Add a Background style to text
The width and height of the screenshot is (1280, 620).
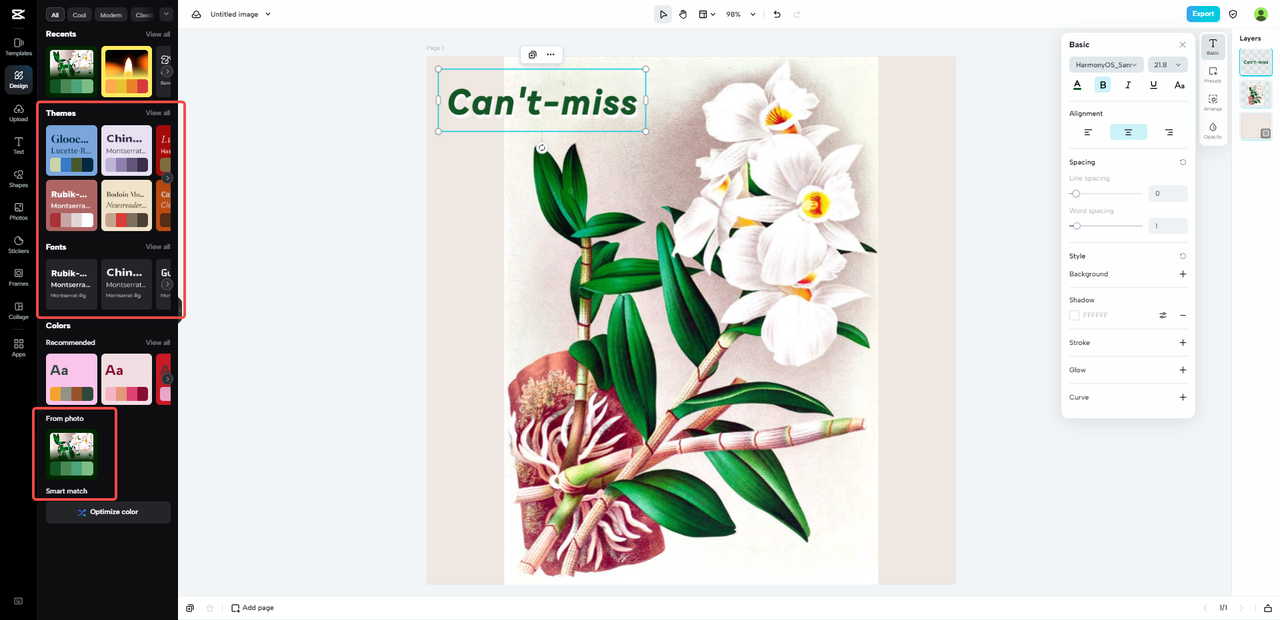pyautogui.click(x=1183, y=274)
